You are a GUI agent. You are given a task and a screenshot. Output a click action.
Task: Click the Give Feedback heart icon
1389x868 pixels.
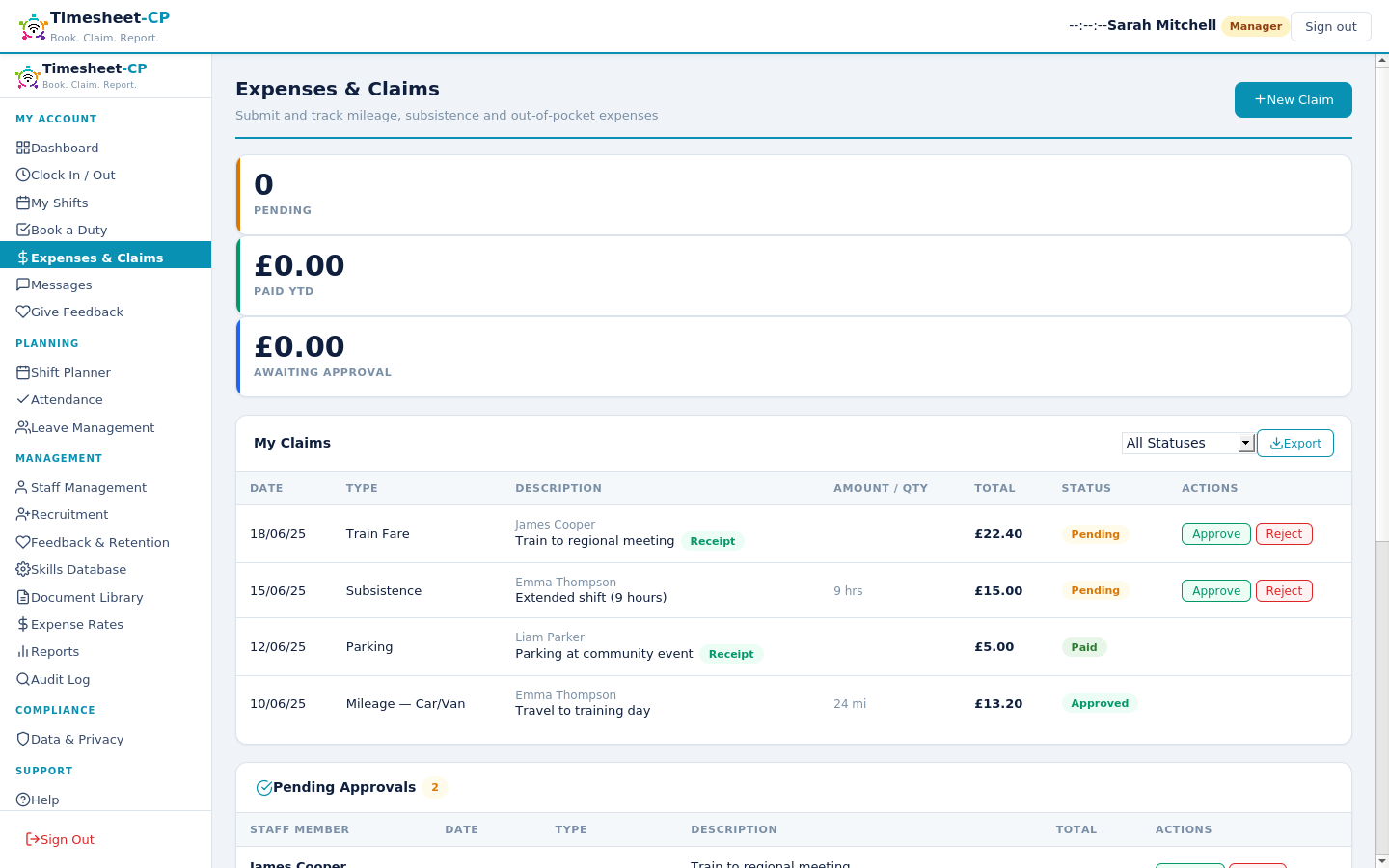tap(23, 312)
